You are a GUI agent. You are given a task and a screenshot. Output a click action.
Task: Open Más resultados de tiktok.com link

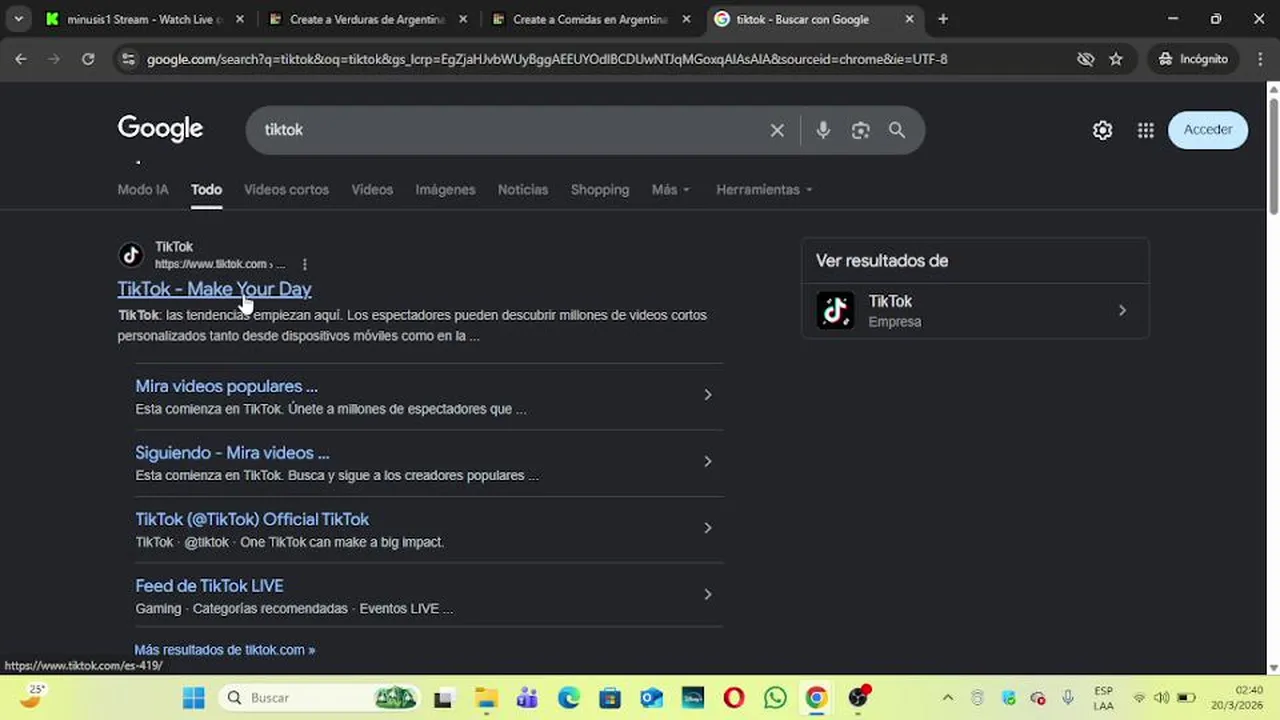(224, 650)
